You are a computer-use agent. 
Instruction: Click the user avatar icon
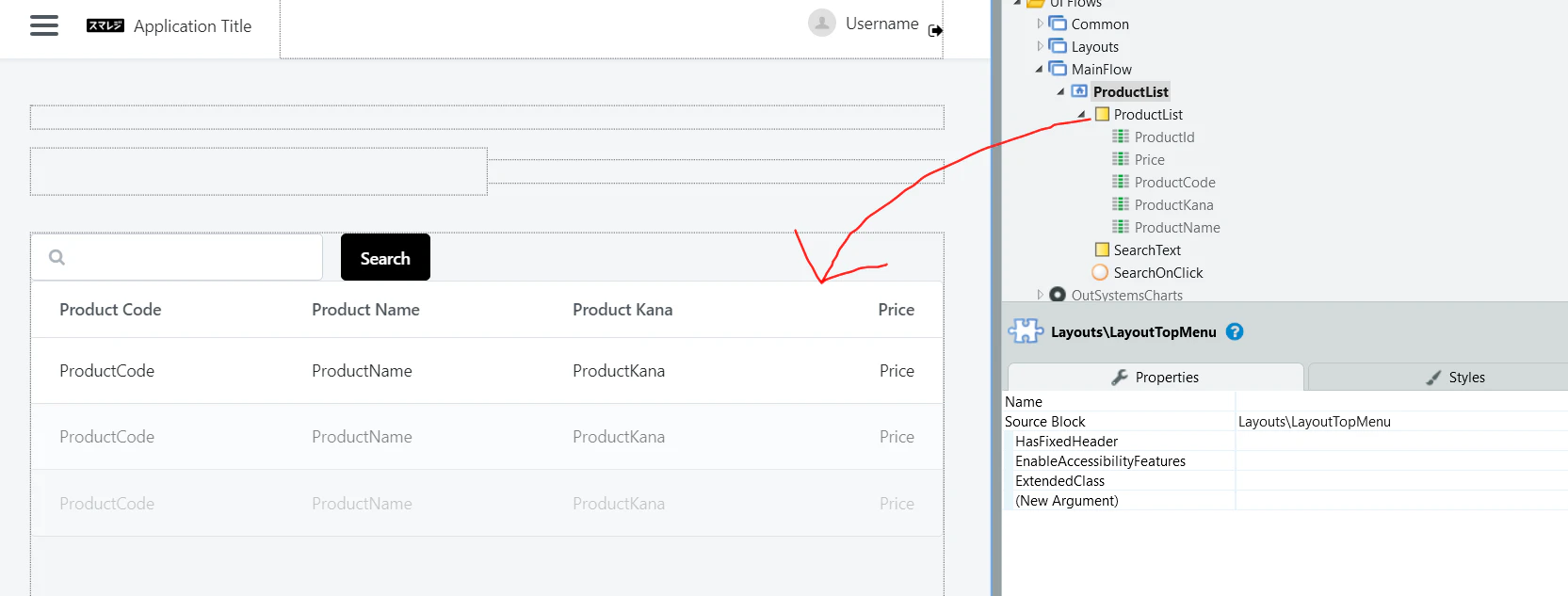click(x=822, y=23)
